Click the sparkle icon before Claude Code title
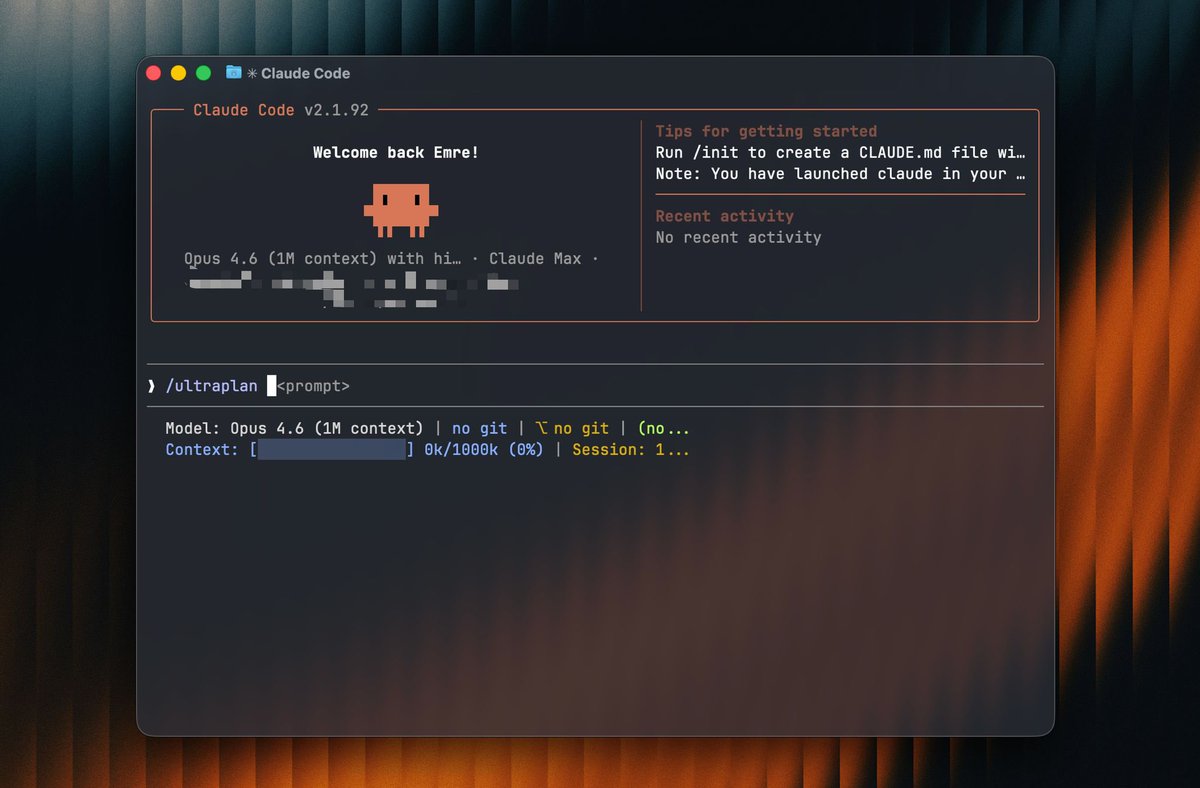 [252, 73]
